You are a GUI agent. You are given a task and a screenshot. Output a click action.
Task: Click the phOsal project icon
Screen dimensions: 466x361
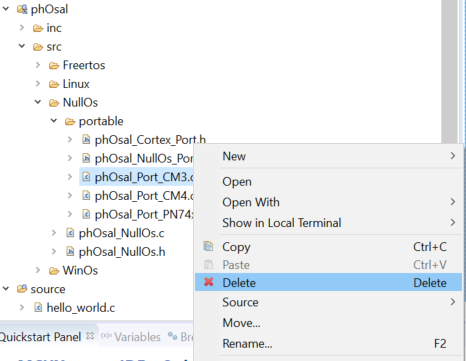[x=22, y=9]
